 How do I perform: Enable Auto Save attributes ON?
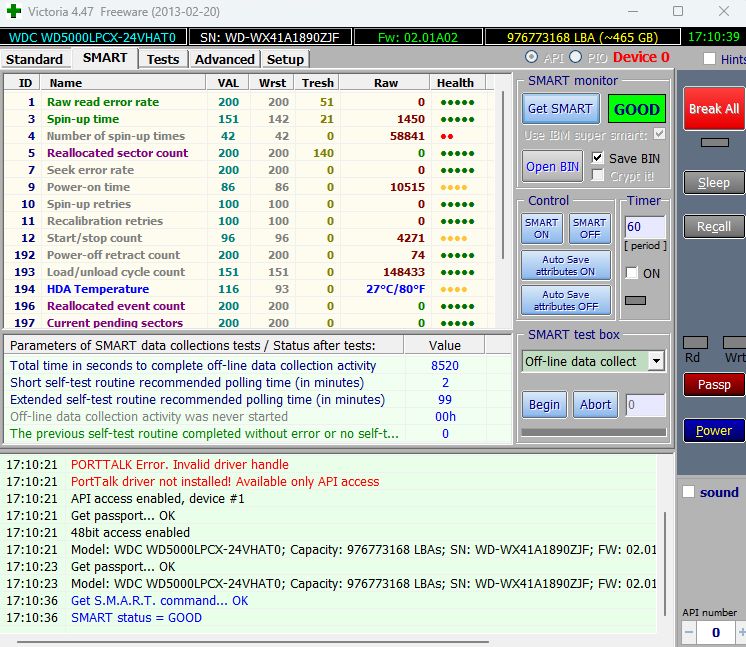pos(566,265)
